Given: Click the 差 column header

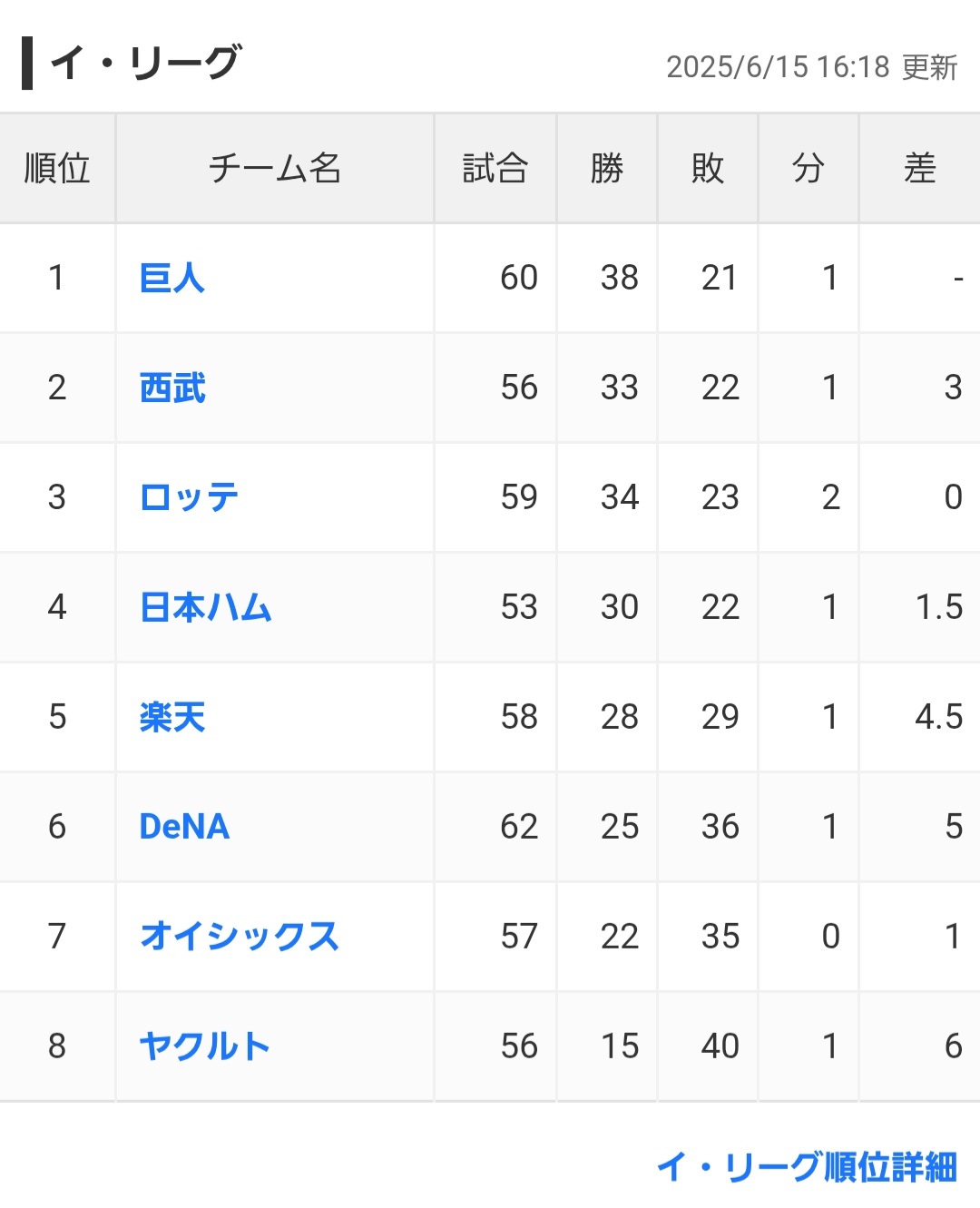Looking at the screenshot, I should (920, 169).
